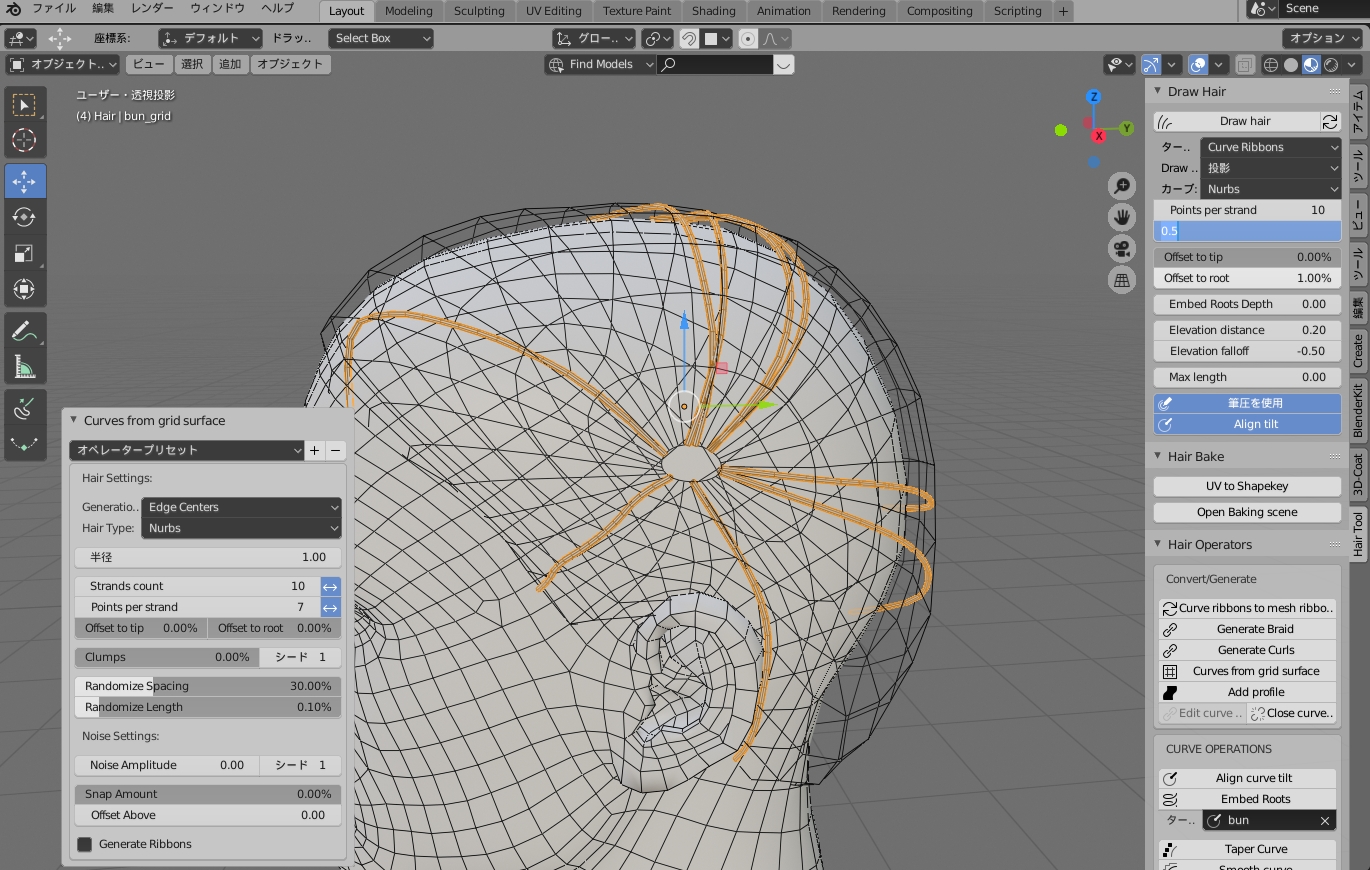The height and width of the screenshot is (870, 1370).
Task: Open the レンダー menu
Action: coord(152,8)
